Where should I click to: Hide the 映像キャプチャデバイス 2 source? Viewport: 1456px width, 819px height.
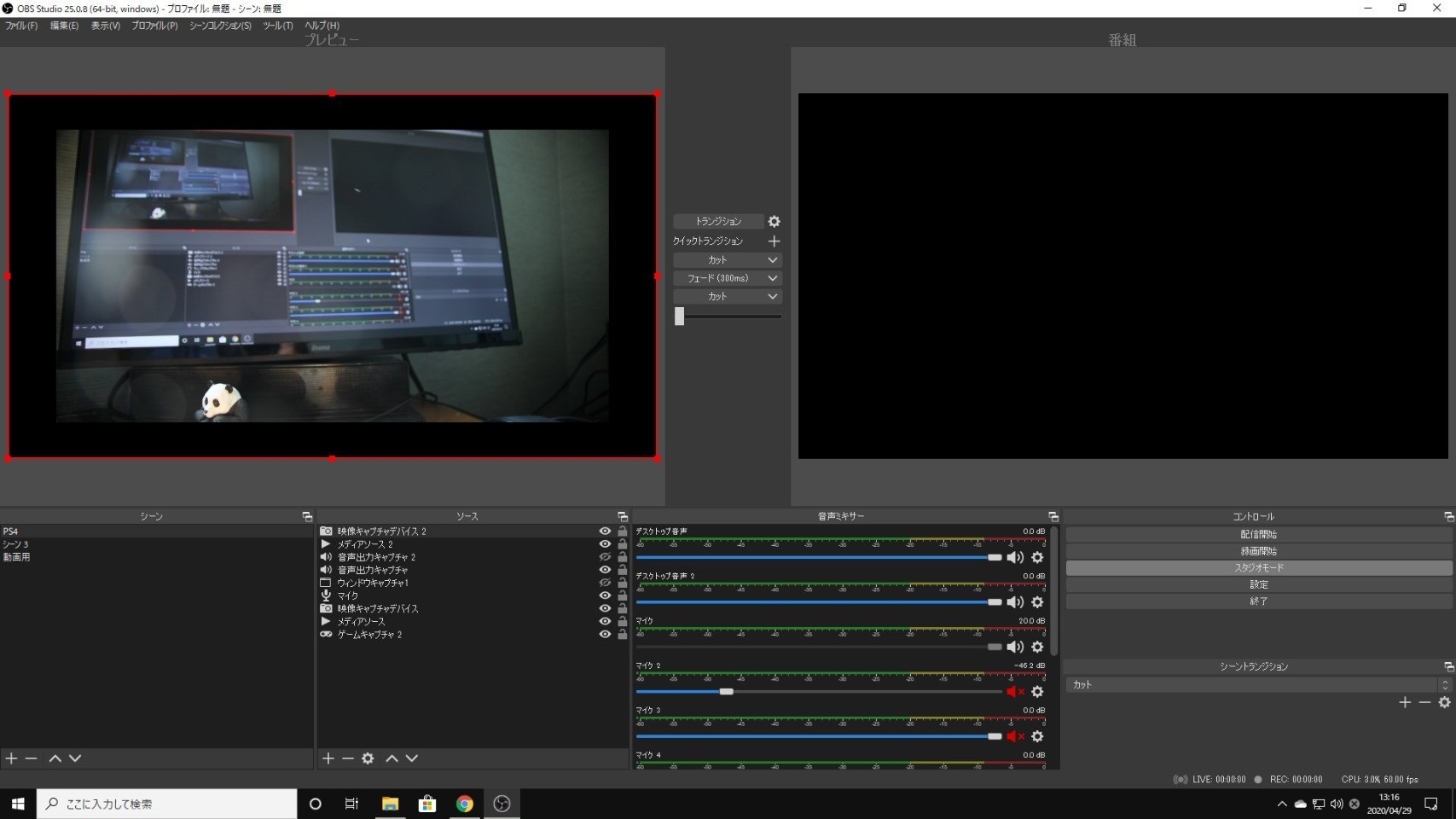click(x=605, y=531)
